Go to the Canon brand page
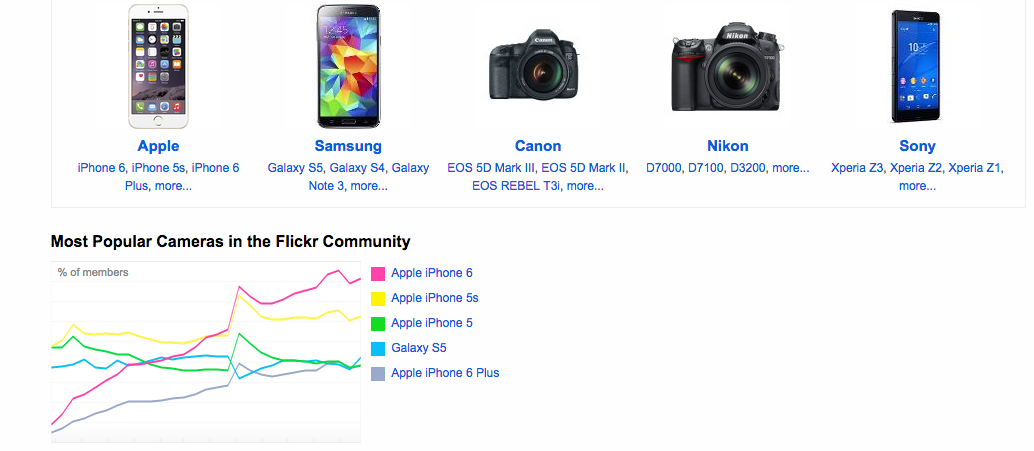The height and width of the screenshot is (451, 1034). [538, 146]
